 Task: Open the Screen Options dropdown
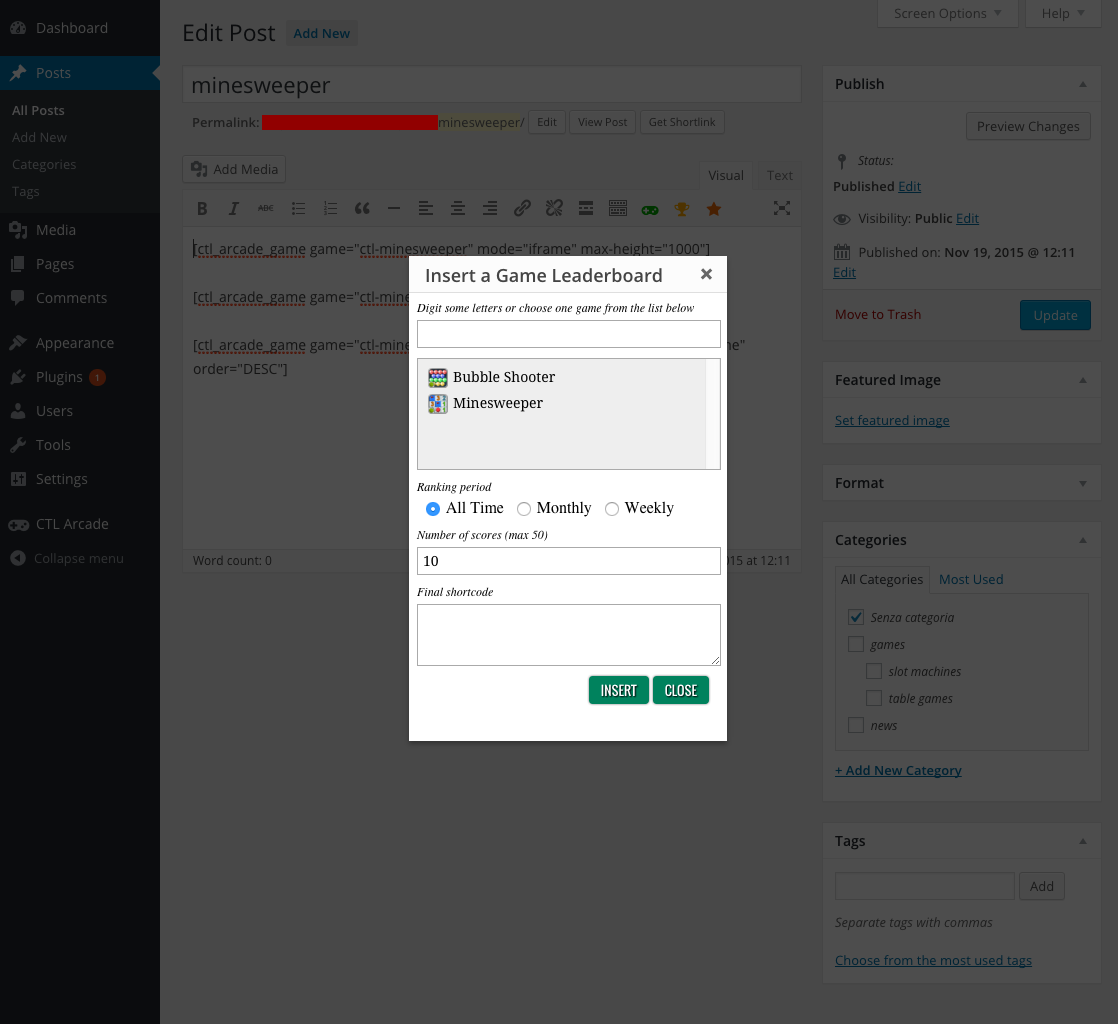(945, 13)
